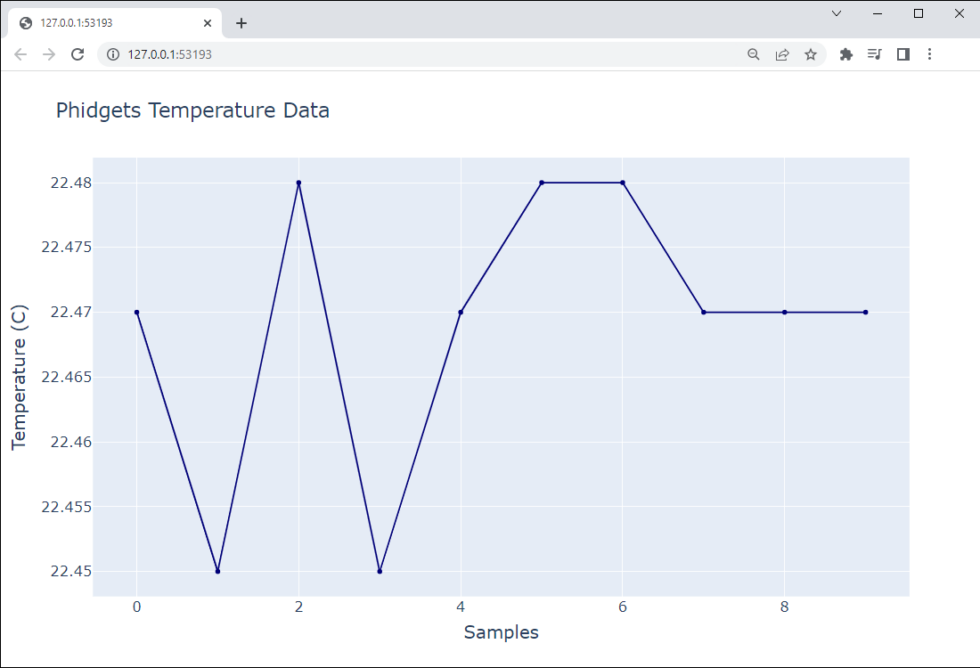Image resolution: width=980 pixels, height=668 pixels.
Task: Click the Temperature (C) axis label
Action: 22,373
